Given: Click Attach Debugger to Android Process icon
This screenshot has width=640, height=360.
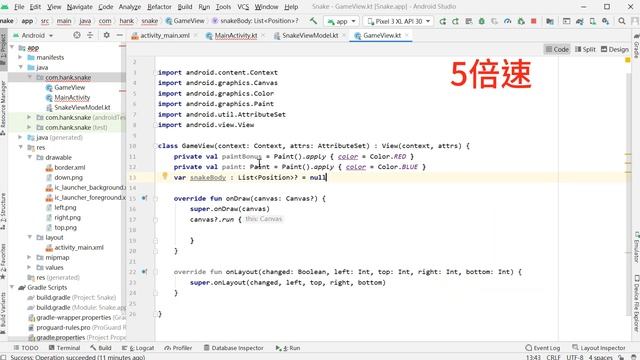Looking at the screenshot, I should coord(521,21).
